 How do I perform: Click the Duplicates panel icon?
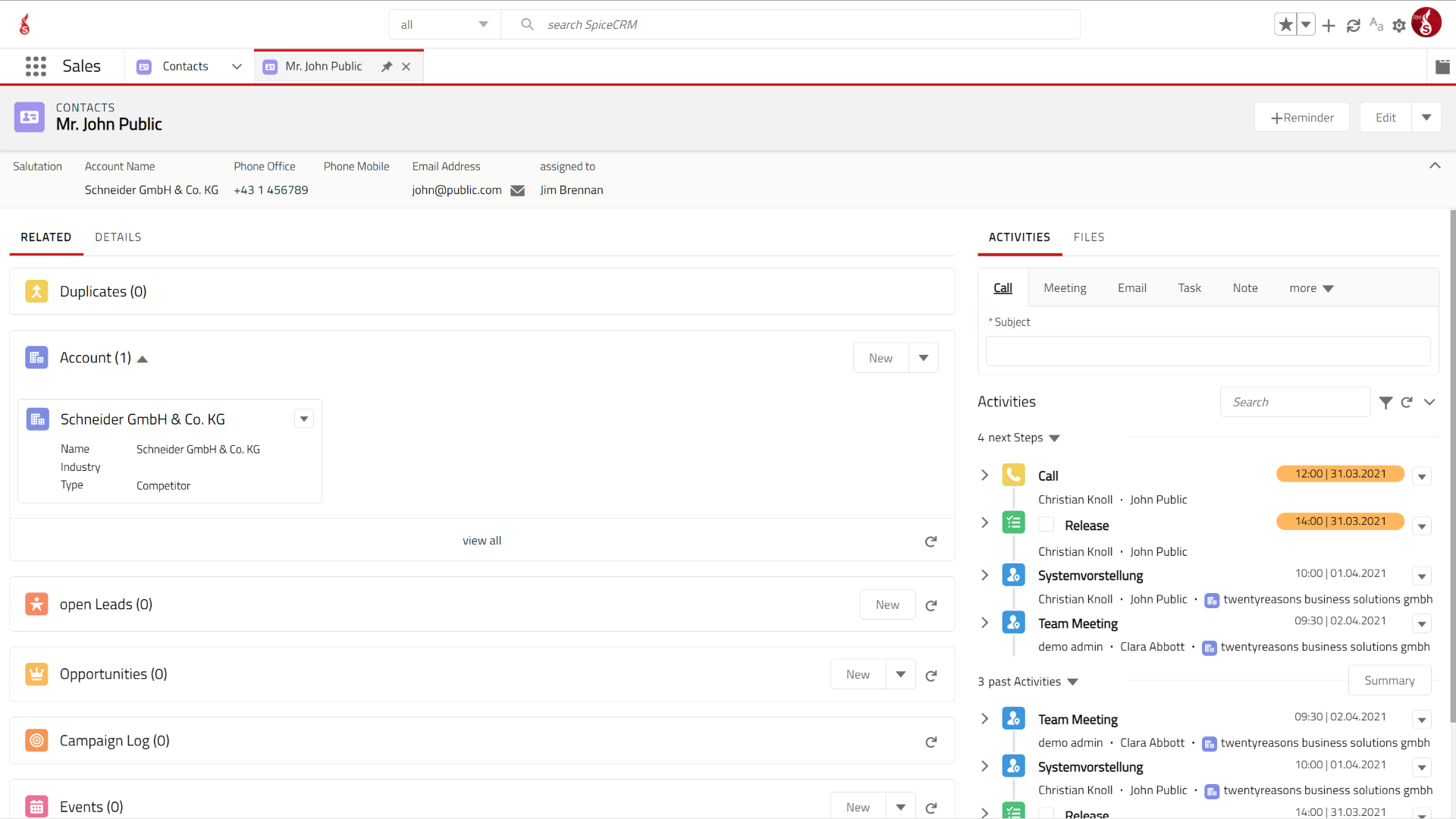36,291
